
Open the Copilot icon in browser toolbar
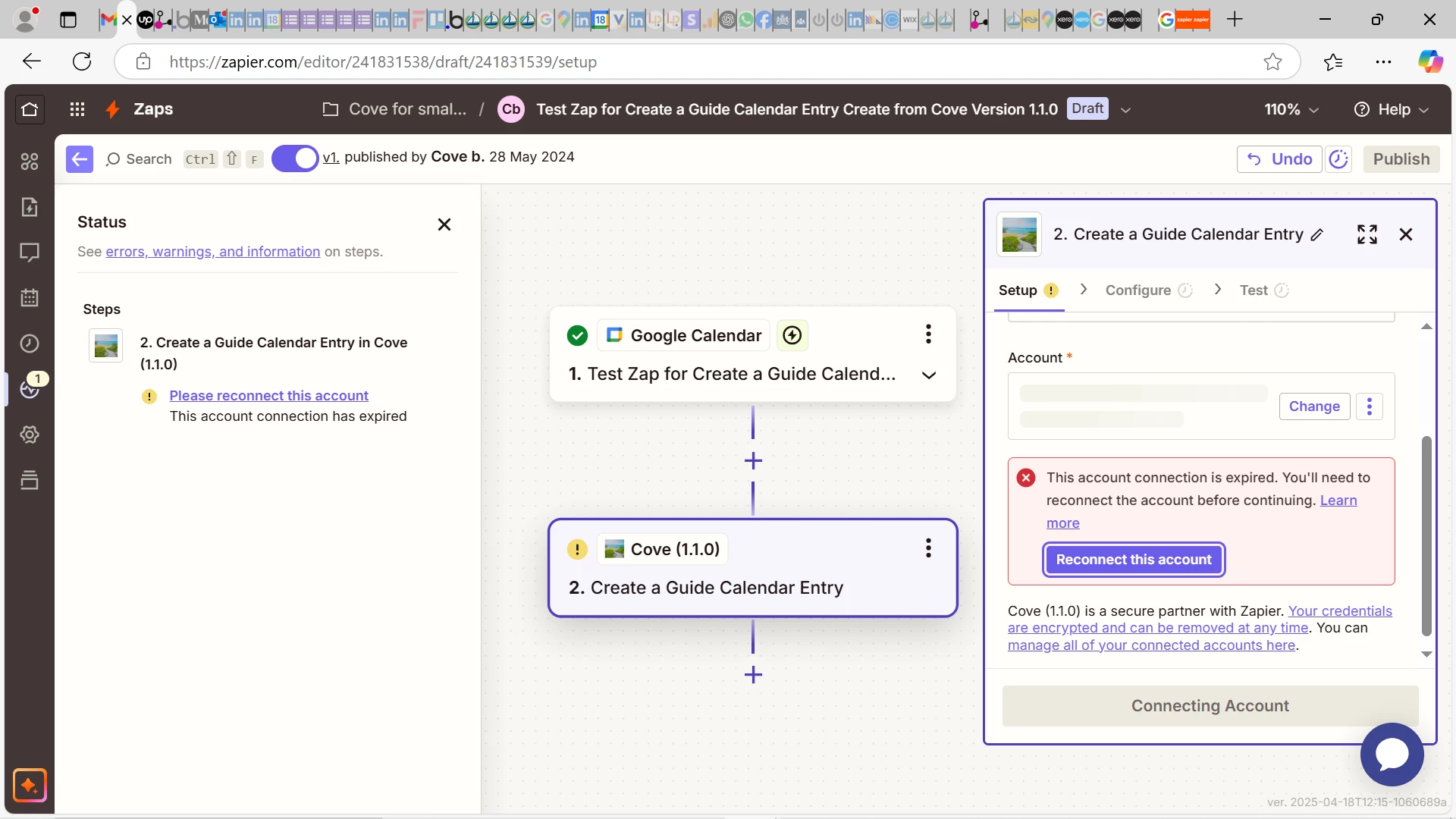coord(1430,61)
